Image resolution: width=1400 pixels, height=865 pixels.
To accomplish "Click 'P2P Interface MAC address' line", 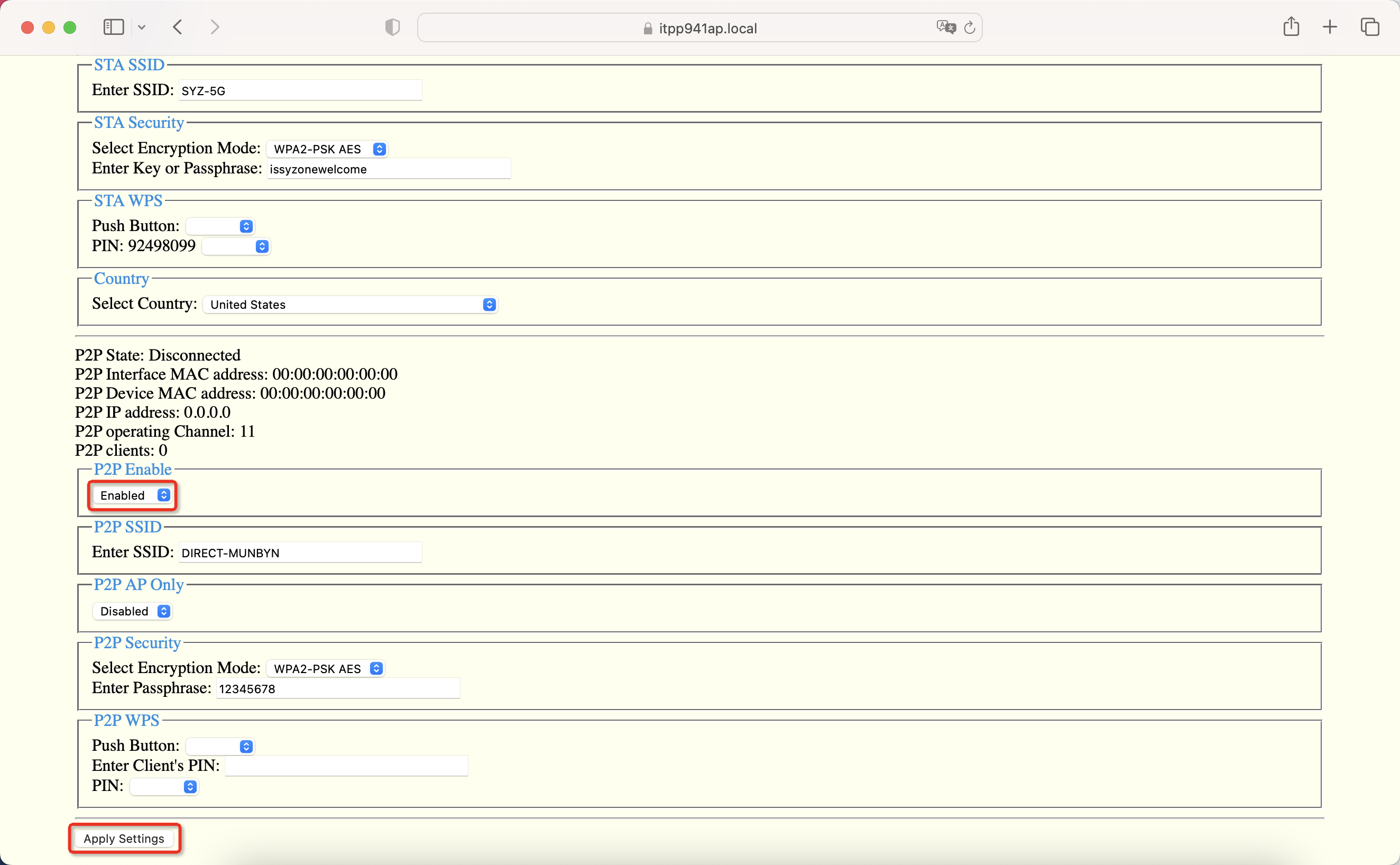I will [236, 374].
